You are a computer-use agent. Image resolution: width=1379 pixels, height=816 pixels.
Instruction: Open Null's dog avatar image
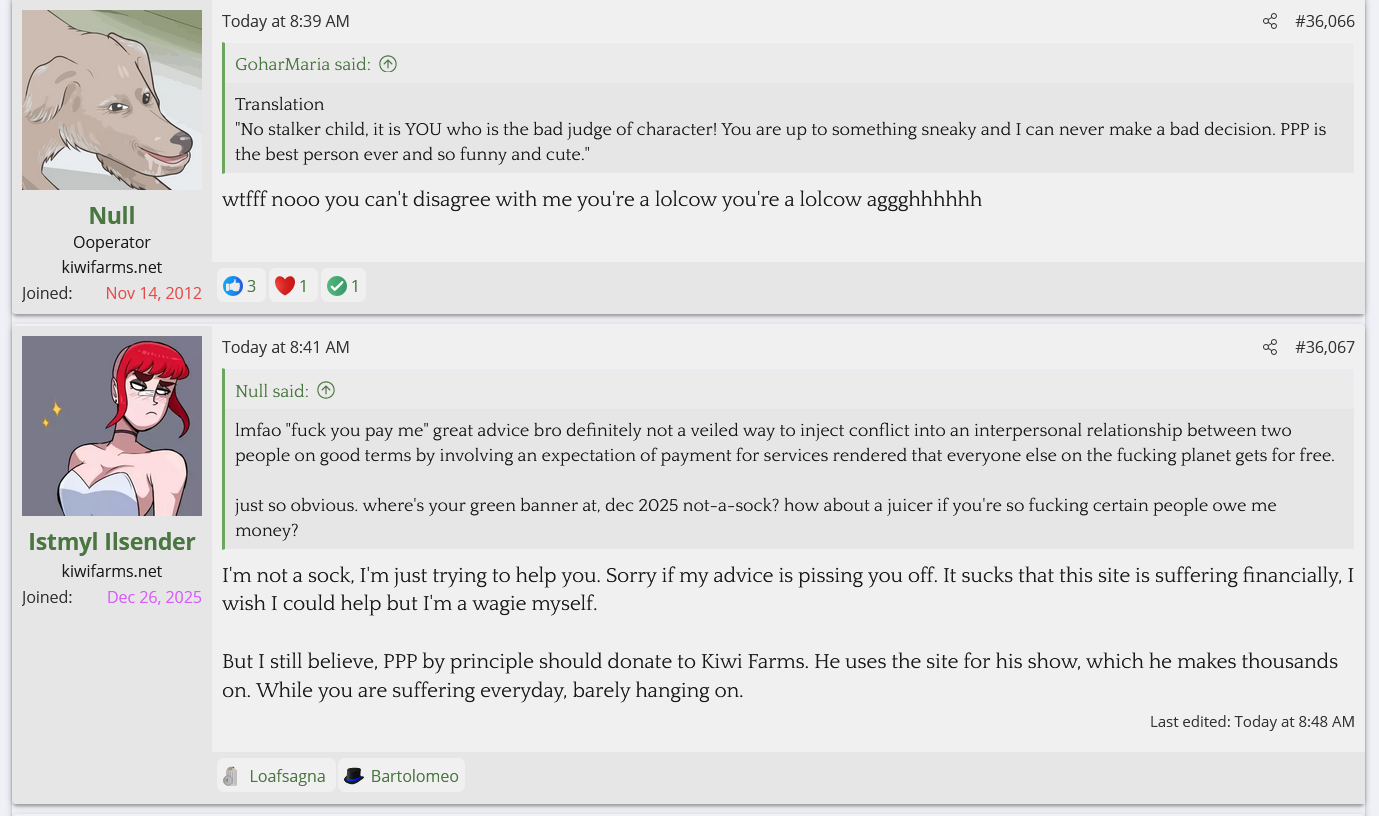pyautogui.click(x=112, y=100)
